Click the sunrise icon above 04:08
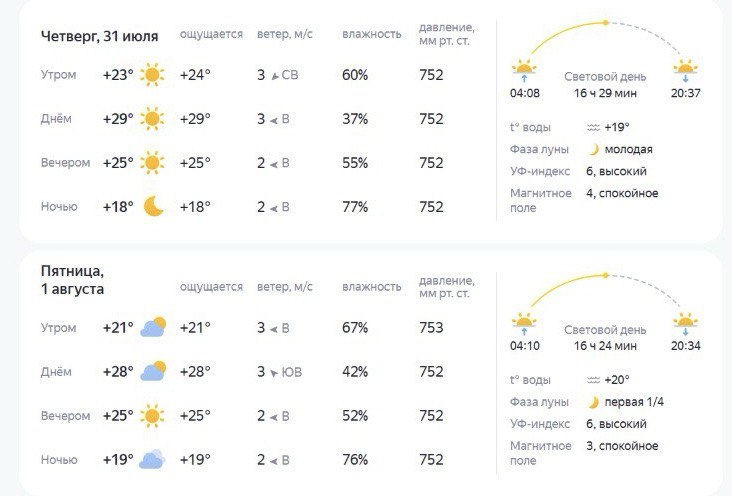 click(x=524, y=69)
